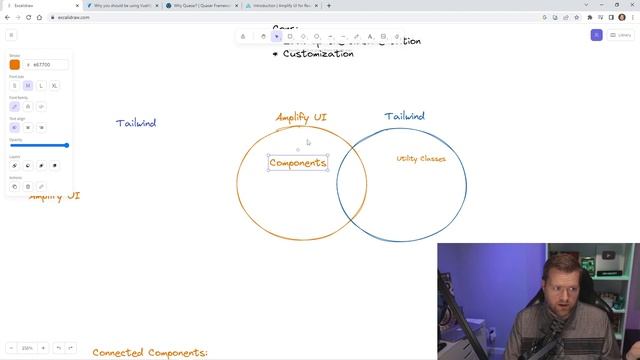Select the Rectangle tool
This screenshot has width=640, height=360.
click(290, 37)
